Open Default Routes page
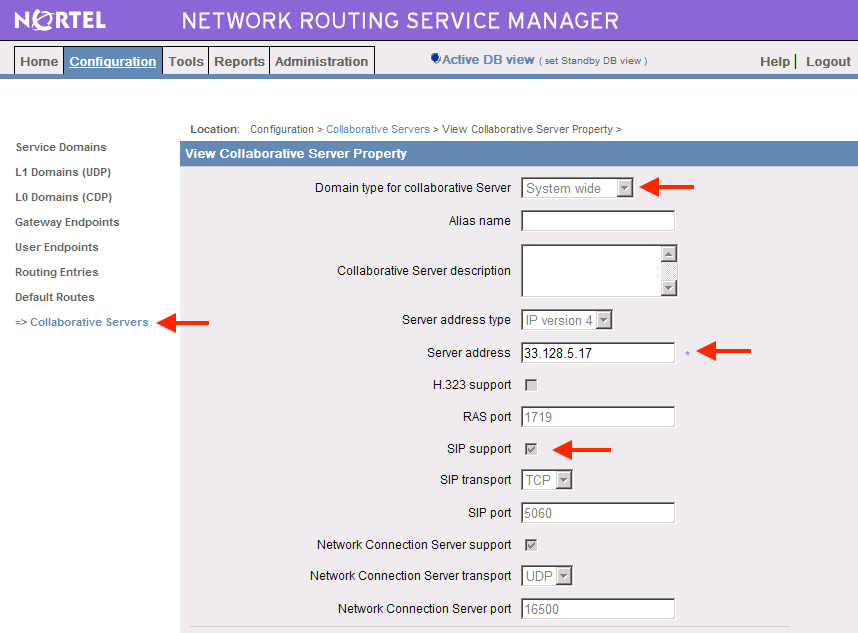The width and height of the screenshot is (858, 633). click(x=55, y=297)
